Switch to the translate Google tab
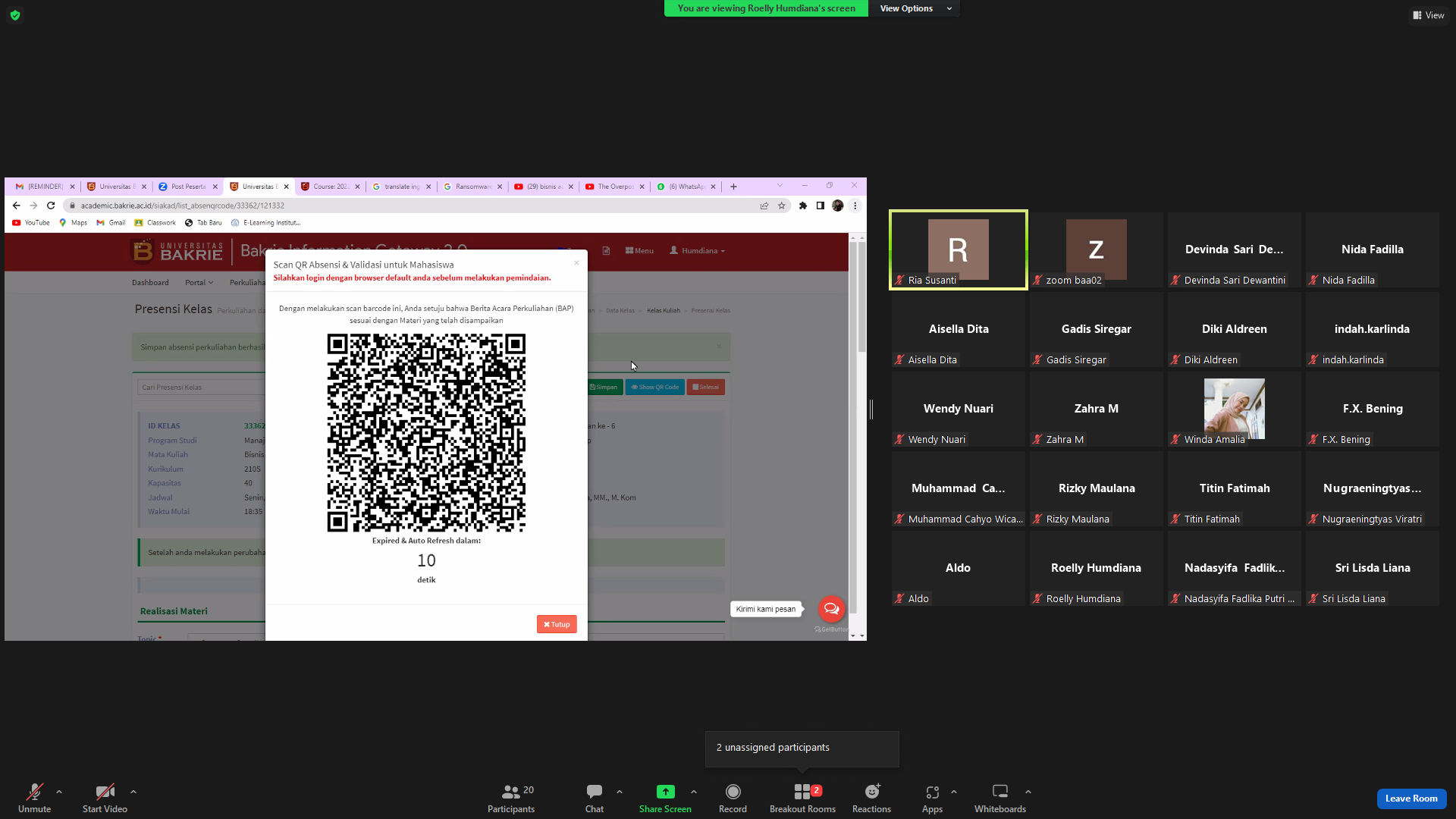 coord(400,187)
